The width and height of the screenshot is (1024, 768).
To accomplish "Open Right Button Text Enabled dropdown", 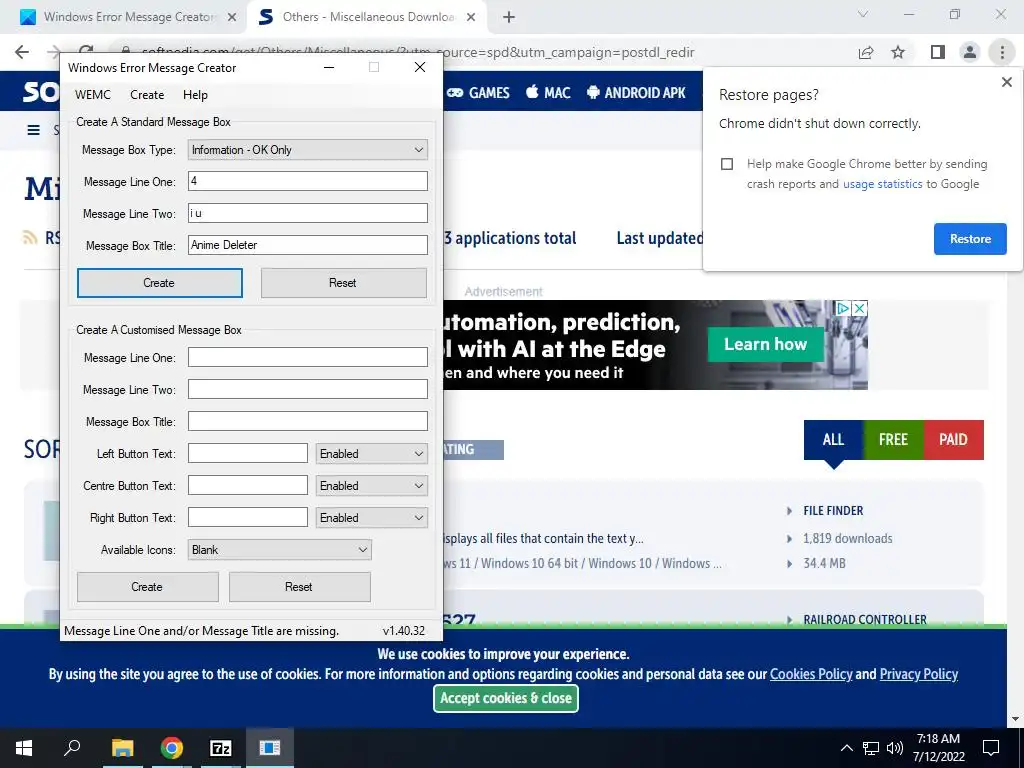I will point(372,518).
